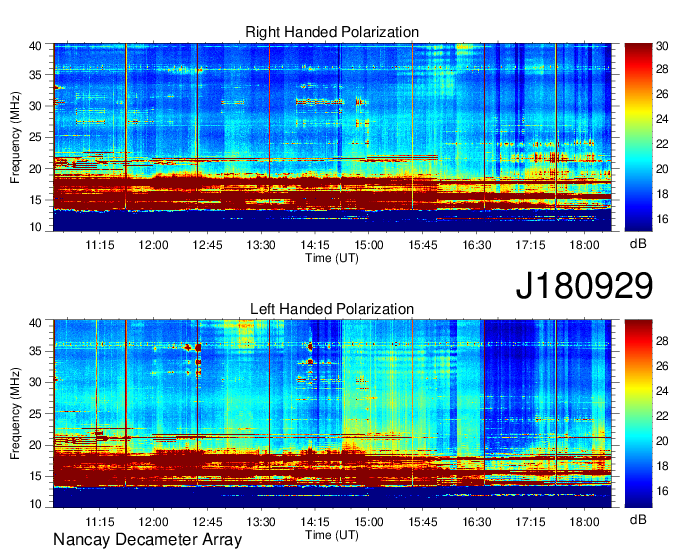Click the "14:15" time tick under Right Handed plot
Viewport: 680px width, 552px height.
[x=315, y=245]
